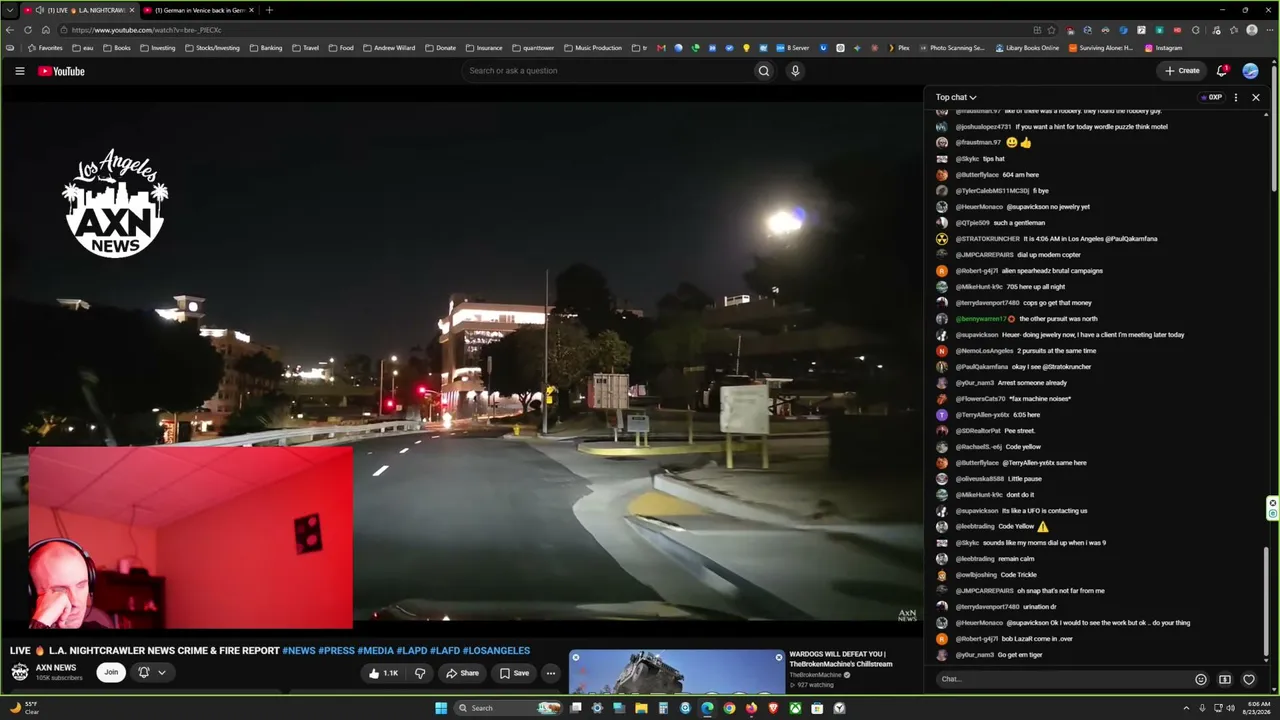Open the Stocks/Investing bookmarks folder
The image size is (1280, 720).
point(212,48)
